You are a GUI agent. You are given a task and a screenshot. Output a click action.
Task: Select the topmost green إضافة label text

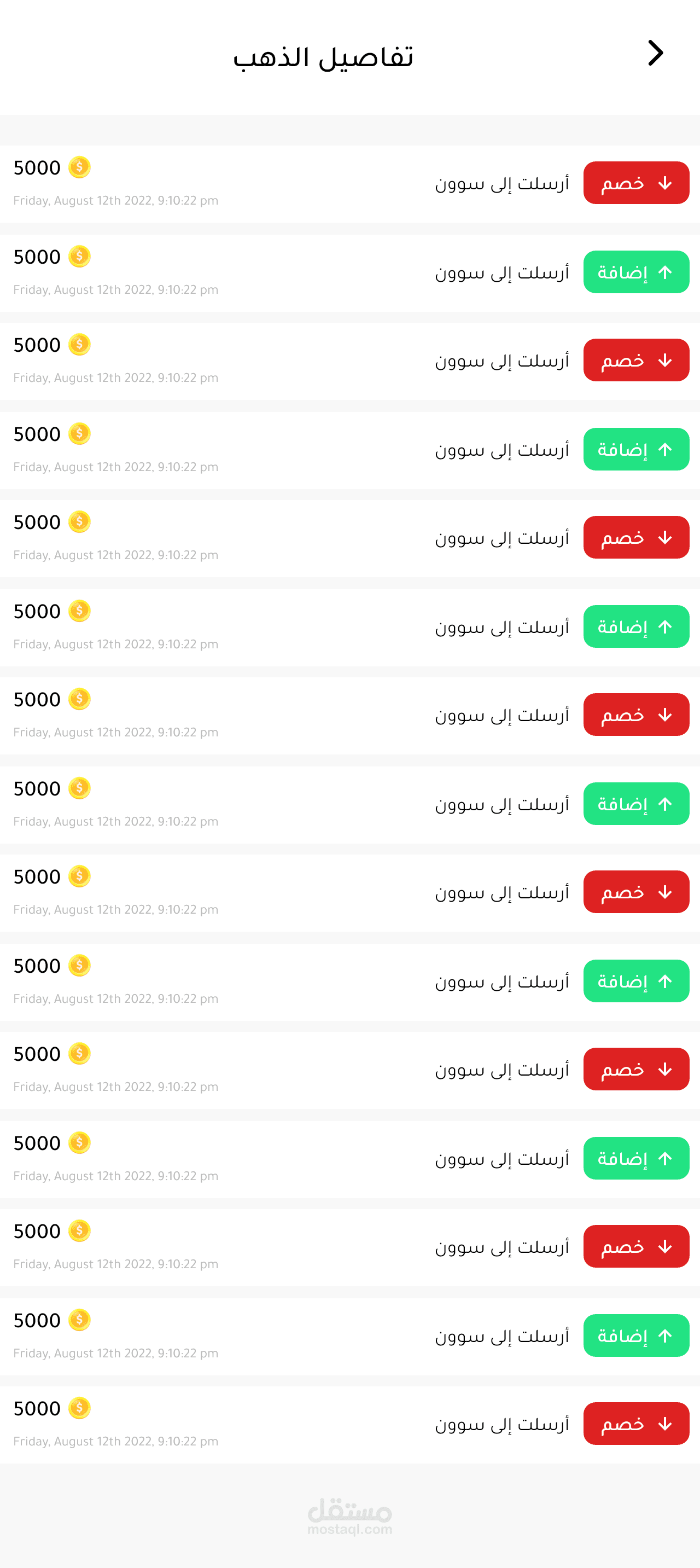622,272
